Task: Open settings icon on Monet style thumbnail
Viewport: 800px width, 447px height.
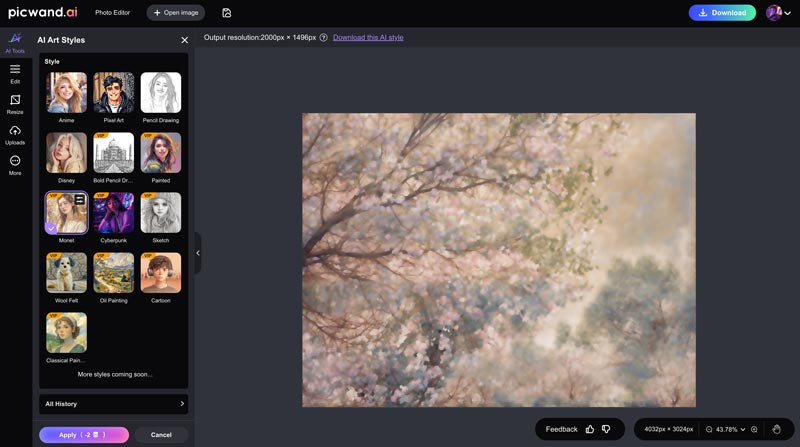Action: (80, 200)
